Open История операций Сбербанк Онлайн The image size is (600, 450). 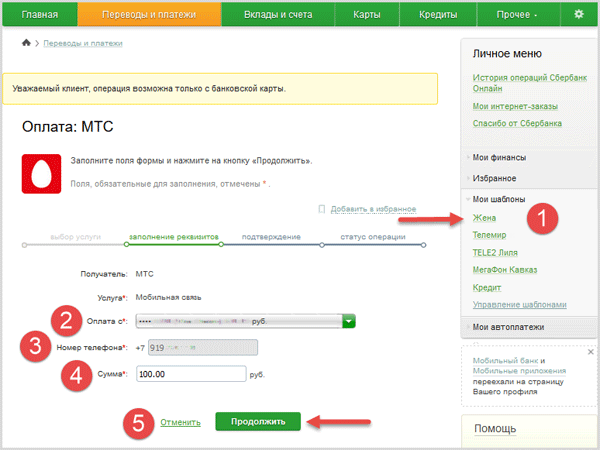(530, 83)
